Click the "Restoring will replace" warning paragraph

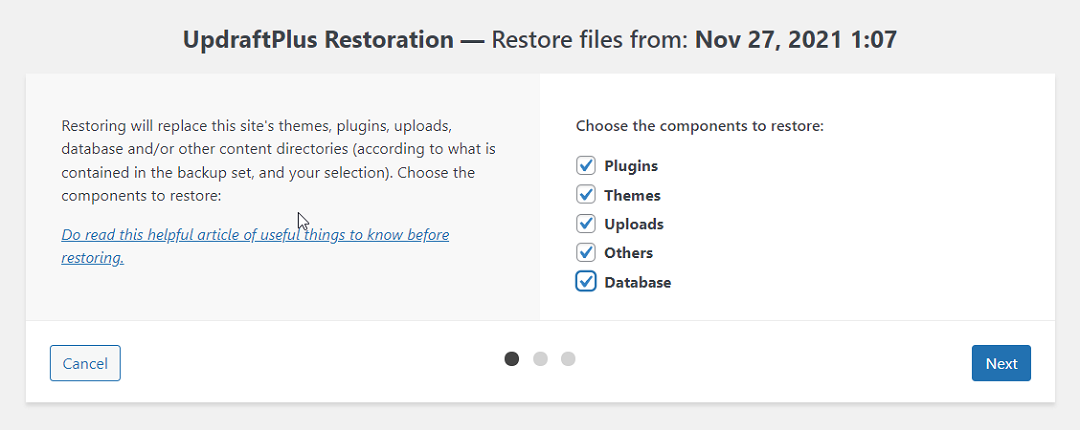270,161
